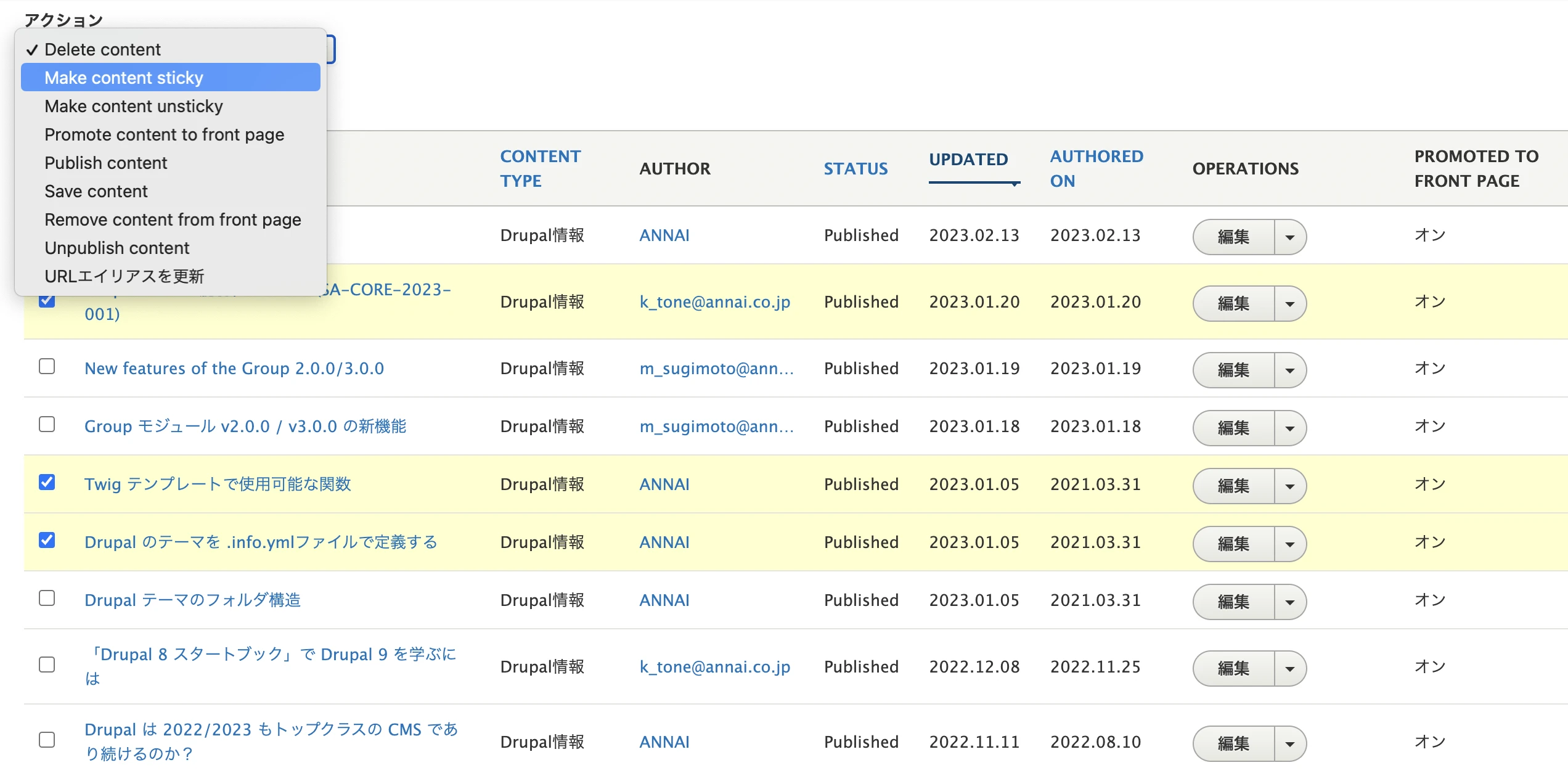Image resolution: width=1568 pixels, height=773 pixels.
Task: Click author link k_tone@annai.co.jp
Action: pyautogui.click(x=715, y=301)
